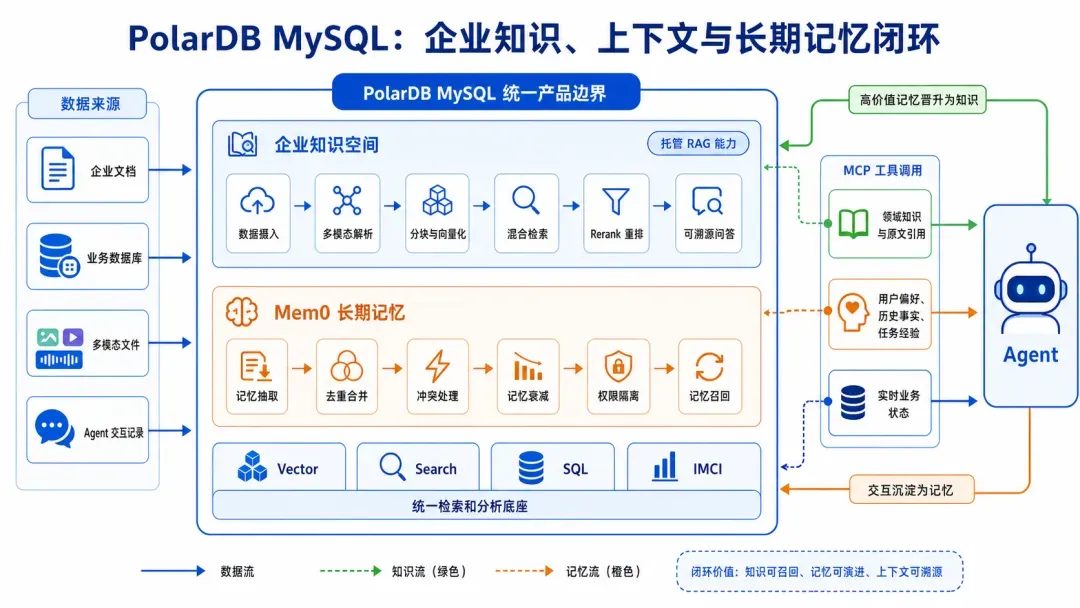Click the 实时业务状态 text
The width and height of the screenshot is (1080, 608).
click(x=898, y=403)
